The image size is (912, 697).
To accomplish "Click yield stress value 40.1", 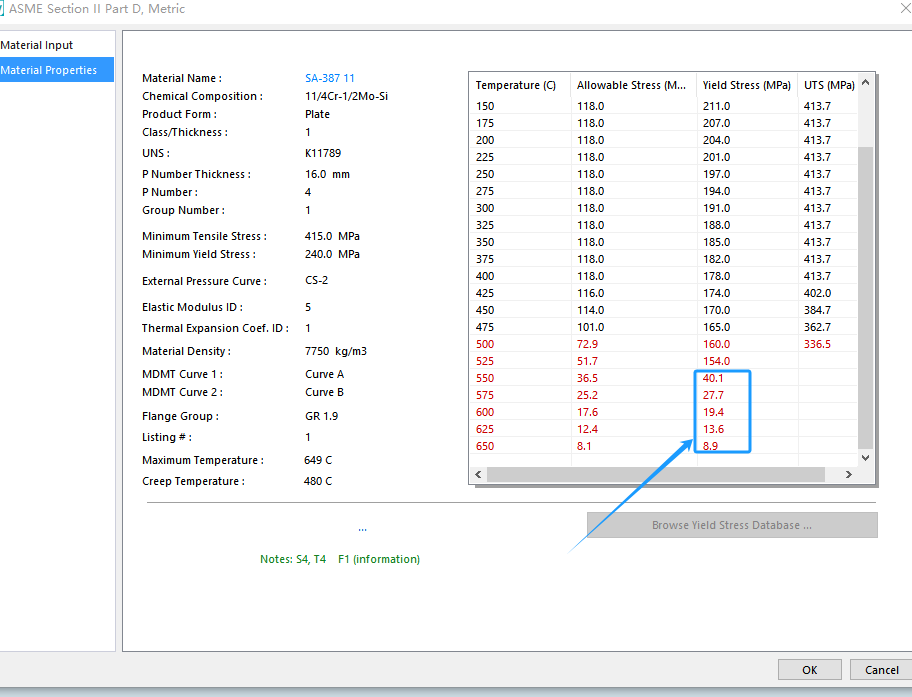I will (x=713, y=378).
